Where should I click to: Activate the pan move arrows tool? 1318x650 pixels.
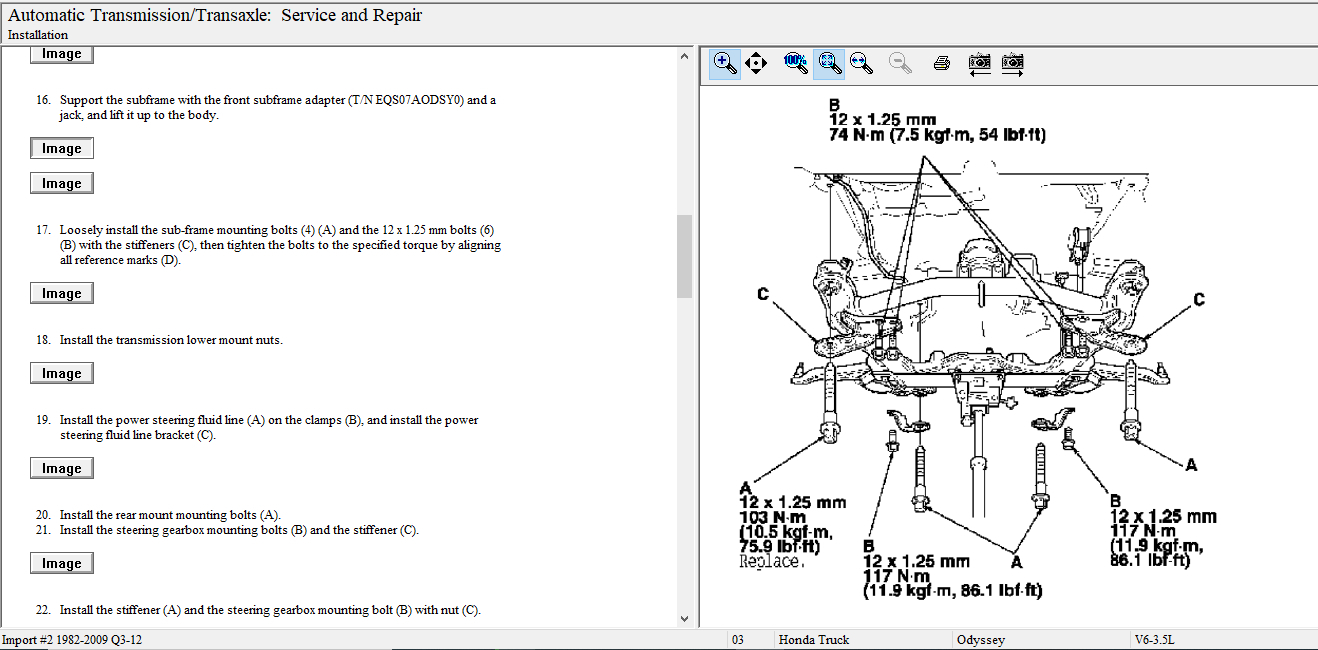(x=756, y=63)
